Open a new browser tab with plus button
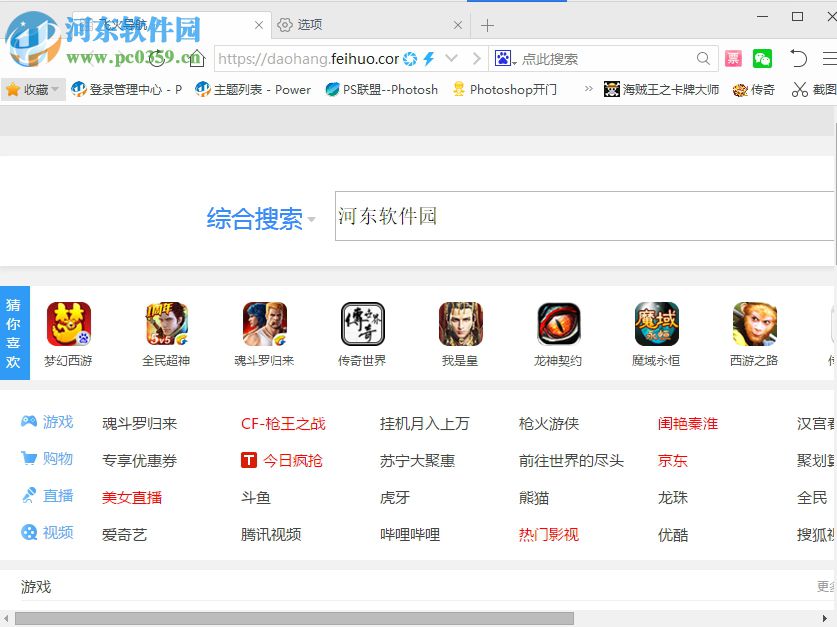 pos(486,24)
